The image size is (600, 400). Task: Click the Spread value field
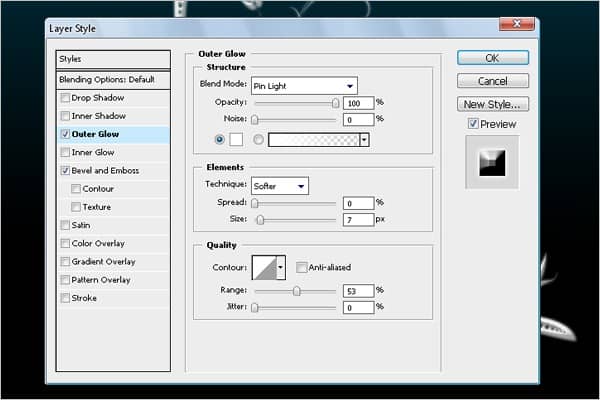(x=358, y=203)
